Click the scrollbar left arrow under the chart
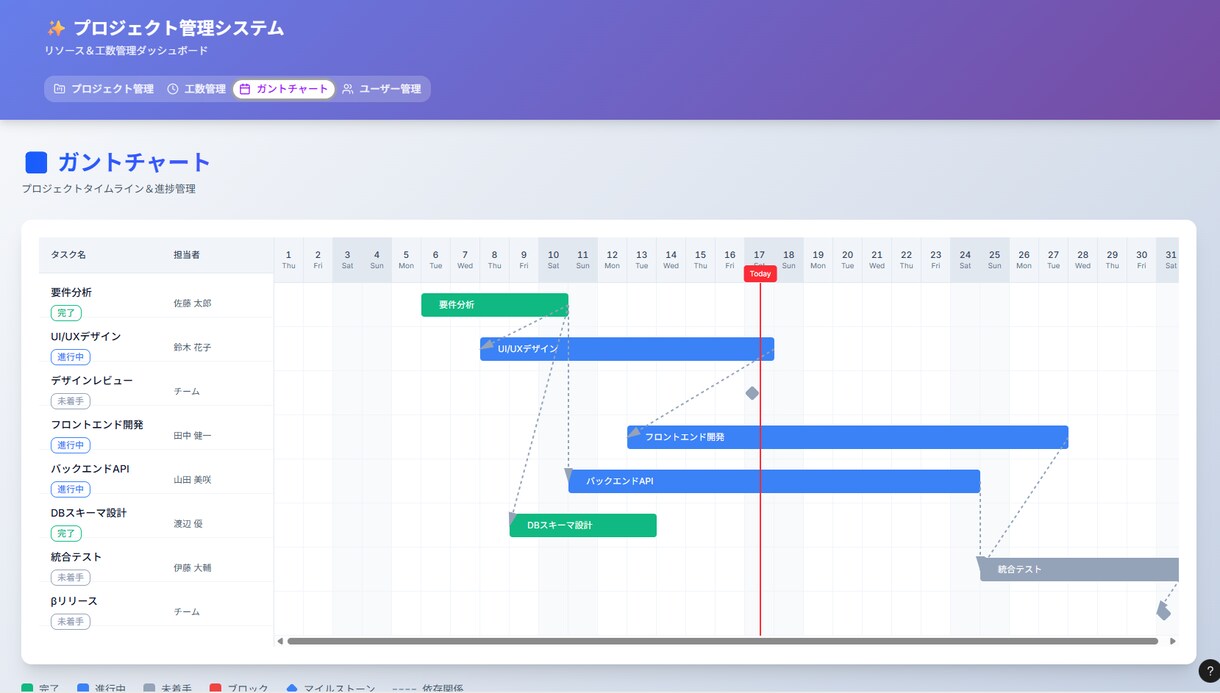 coord(280,641)
